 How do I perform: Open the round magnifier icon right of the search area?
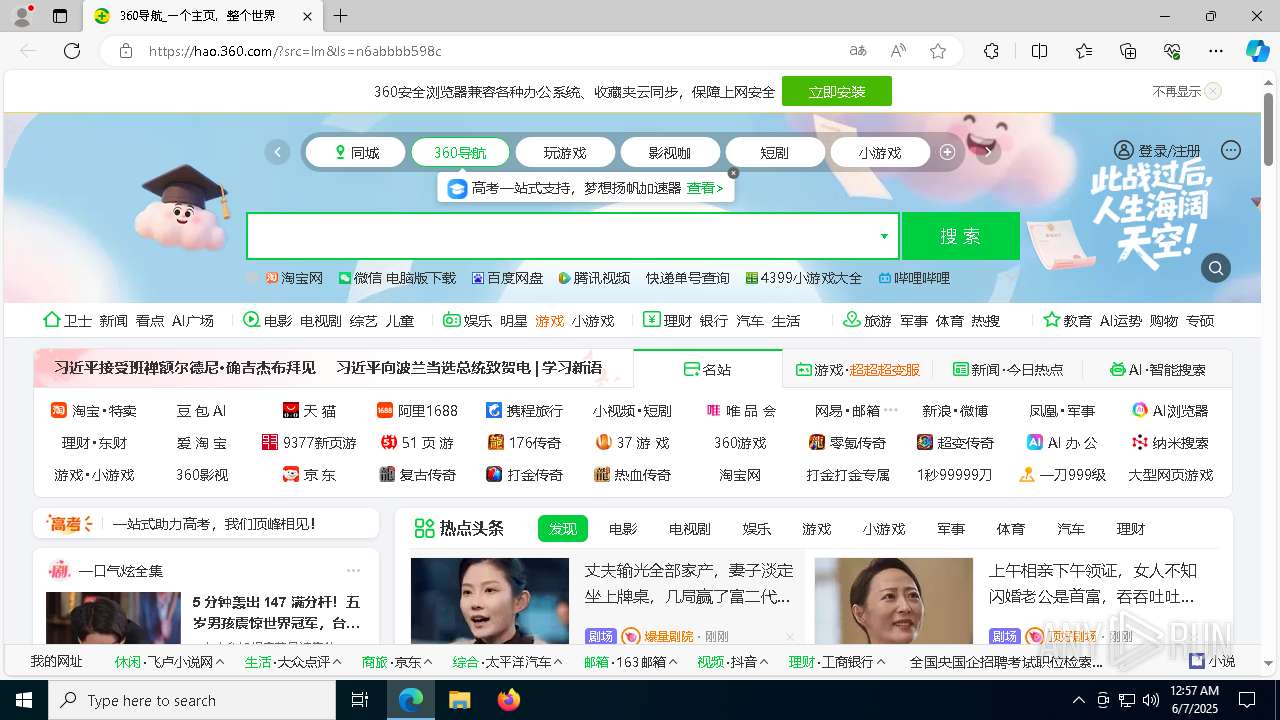tap(1216, 268)
